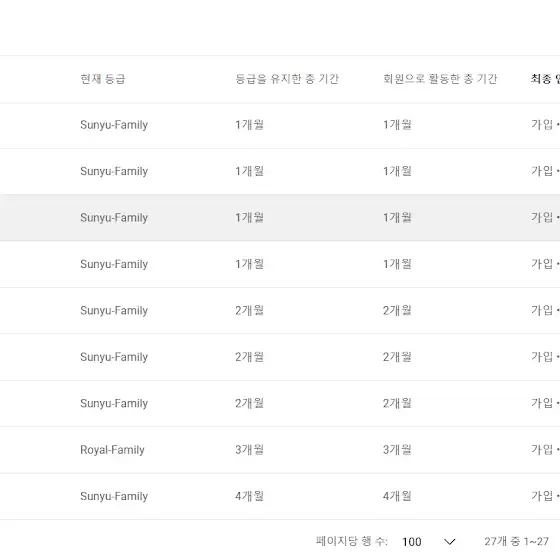Image resolution: width=560 pixels, height=560 pixels.
Task: Sort by 회원으로 활동한 총 기간 header
Action: point(440,79)
